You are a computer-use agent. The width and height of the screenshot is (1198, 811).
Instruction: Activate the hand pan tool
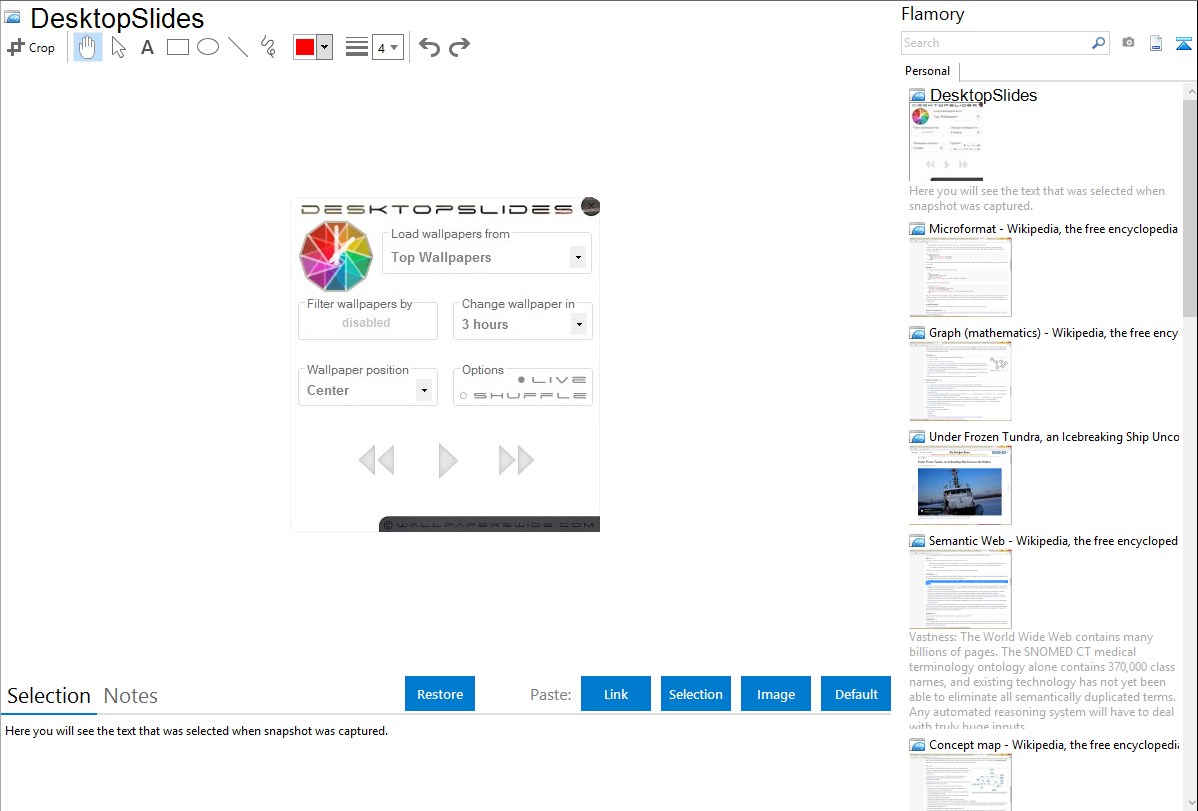pyautogui.click(x=88, y=47)
